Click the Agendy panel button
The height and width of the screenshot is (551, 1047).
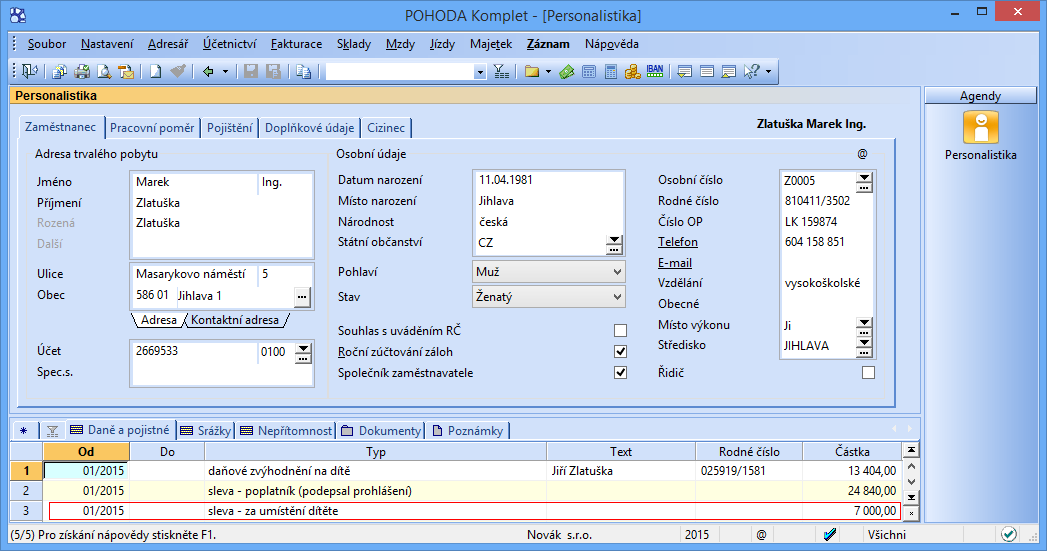[980, 96]
